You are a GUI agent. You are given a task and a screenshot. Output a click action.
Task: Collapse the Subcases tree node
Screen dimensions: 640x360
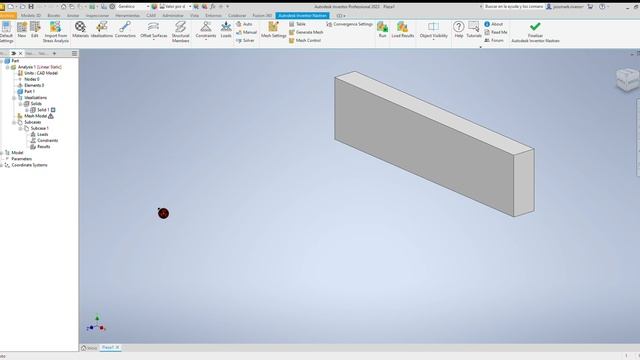14,122
